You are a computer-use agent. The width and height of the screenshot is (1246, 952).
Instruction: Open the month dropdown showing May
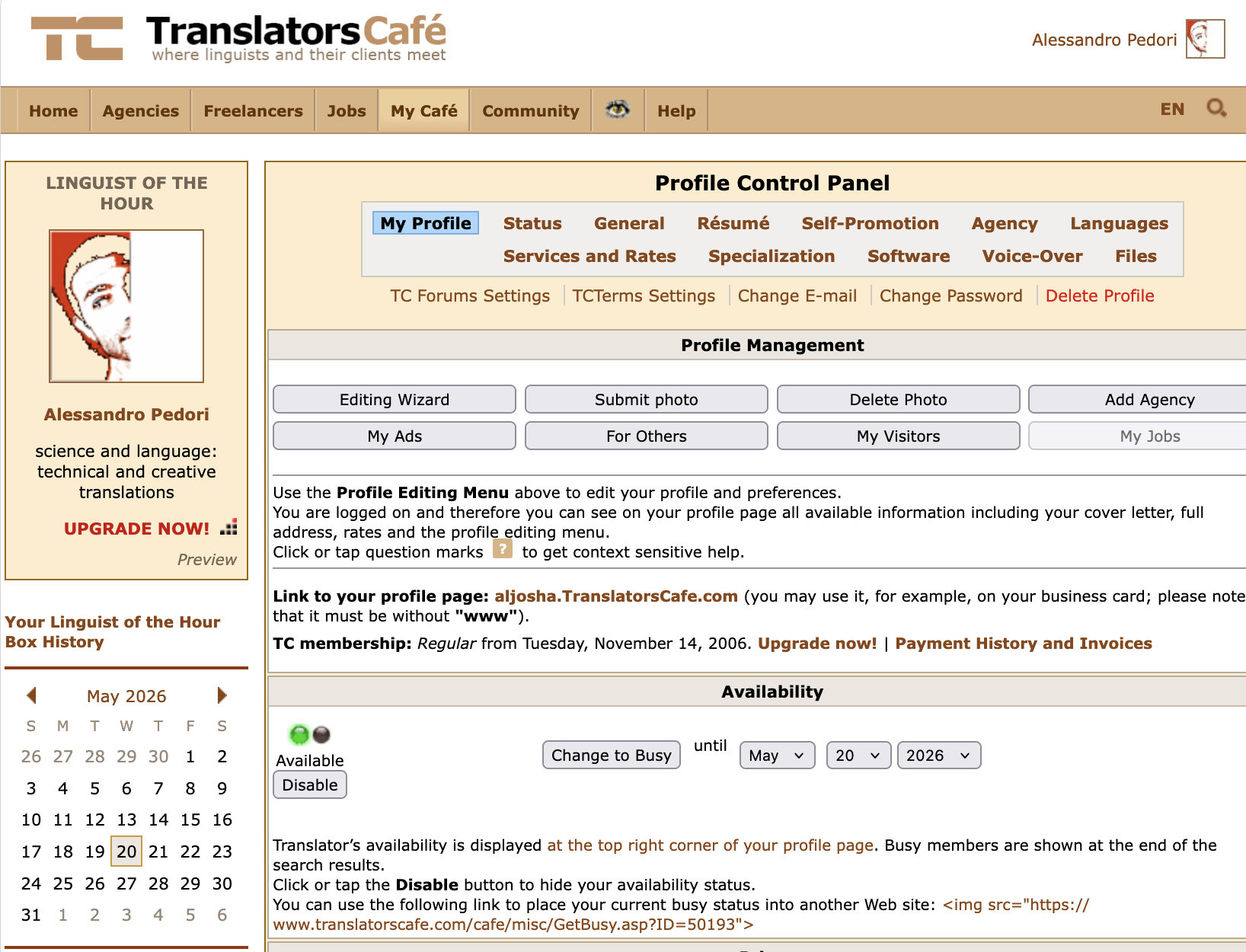point(777,756)
